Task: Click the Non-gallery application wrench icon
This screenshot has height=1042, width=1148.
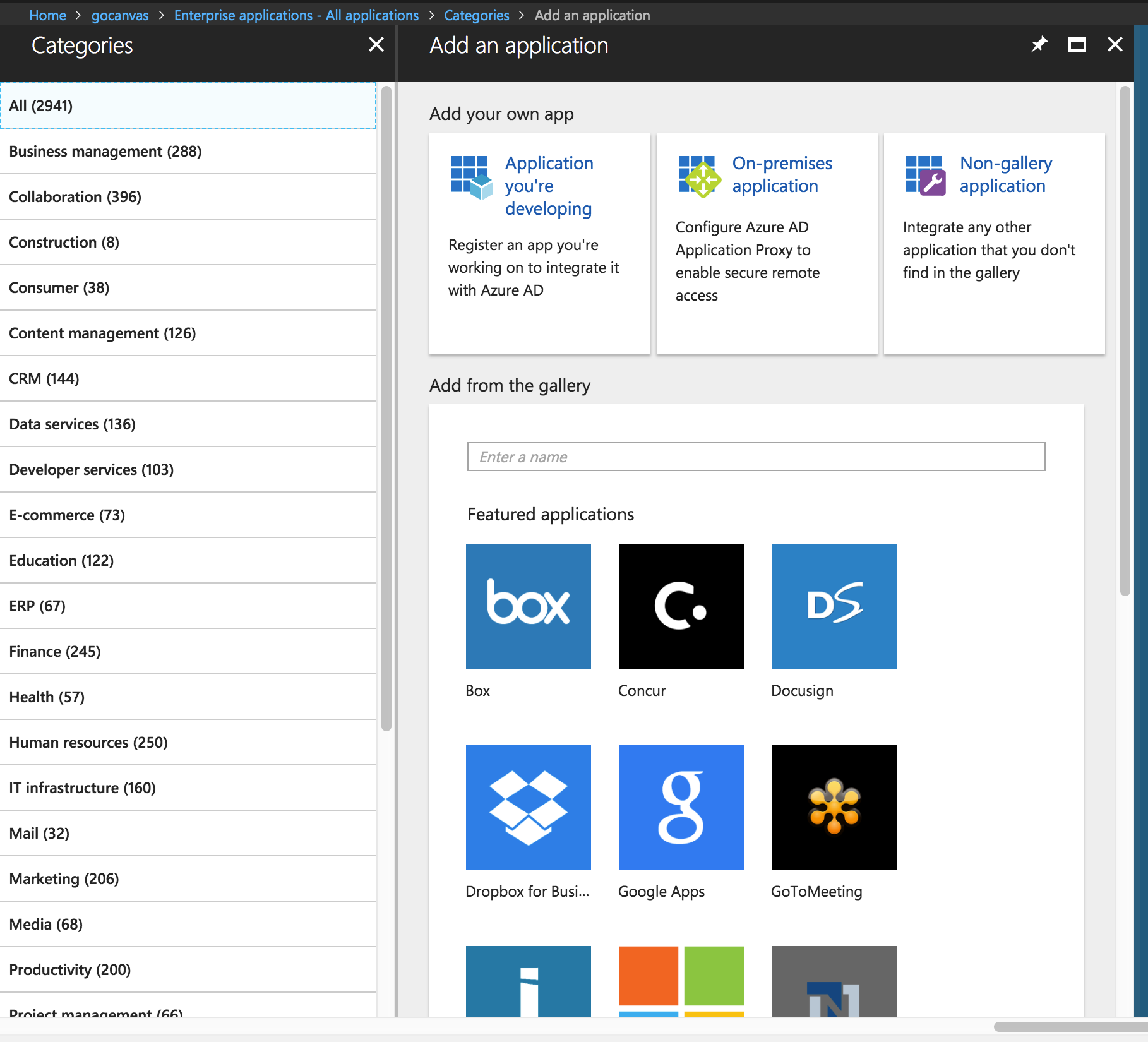Action: 926,176
